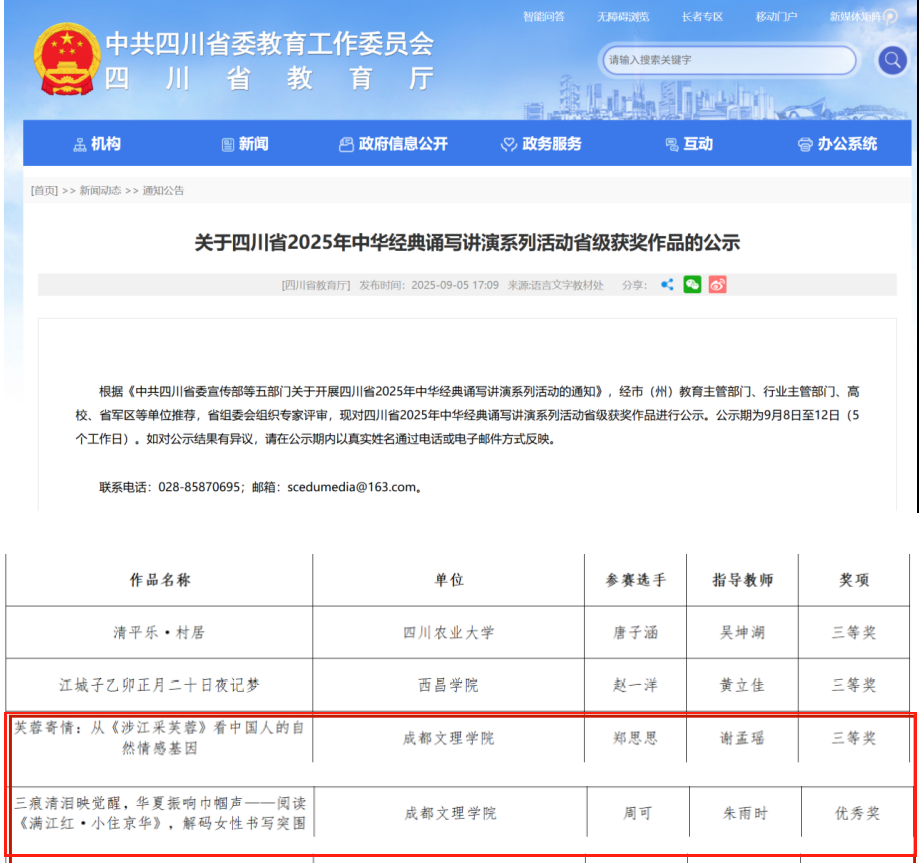Click the 移动门户 top link

(776, 16)
